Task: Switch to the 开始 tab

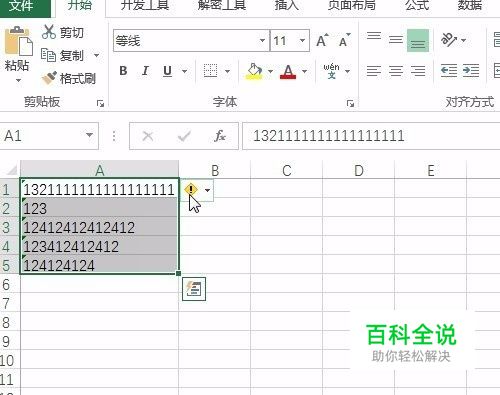Action: coord(80,6)
